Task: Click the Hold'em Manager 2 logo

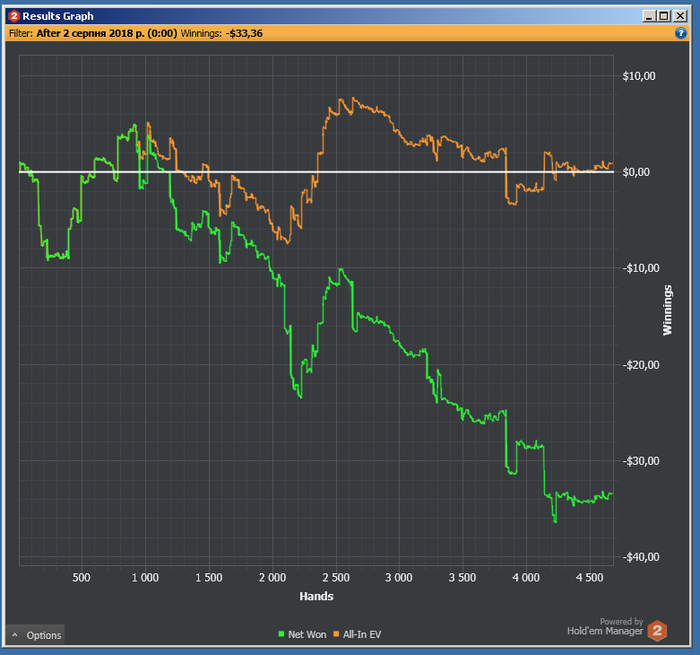Action: pyautogui.click(x=657, y=631)
